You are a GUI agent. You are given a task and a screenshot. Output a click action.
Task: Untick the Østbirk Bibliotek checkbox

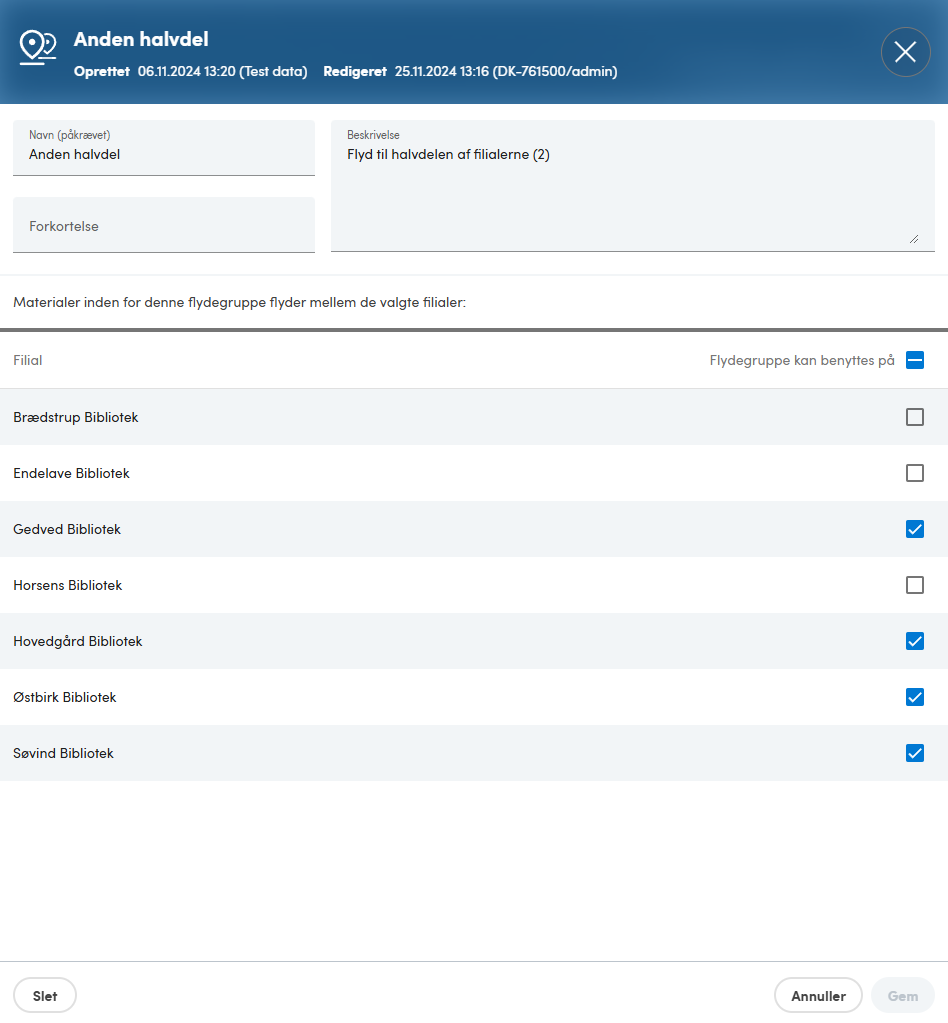coord(915,697)
